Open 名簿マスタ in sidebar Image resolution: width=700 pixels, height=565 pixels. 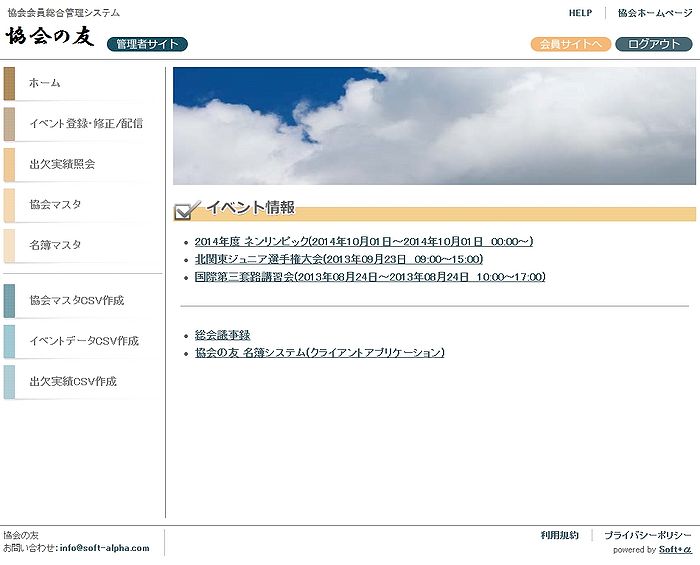point(83,245)
